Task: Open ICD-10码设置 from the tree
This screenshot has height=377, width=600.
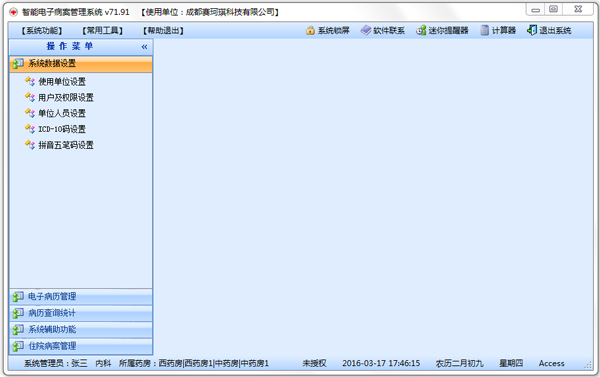Action: click(62, 129)
